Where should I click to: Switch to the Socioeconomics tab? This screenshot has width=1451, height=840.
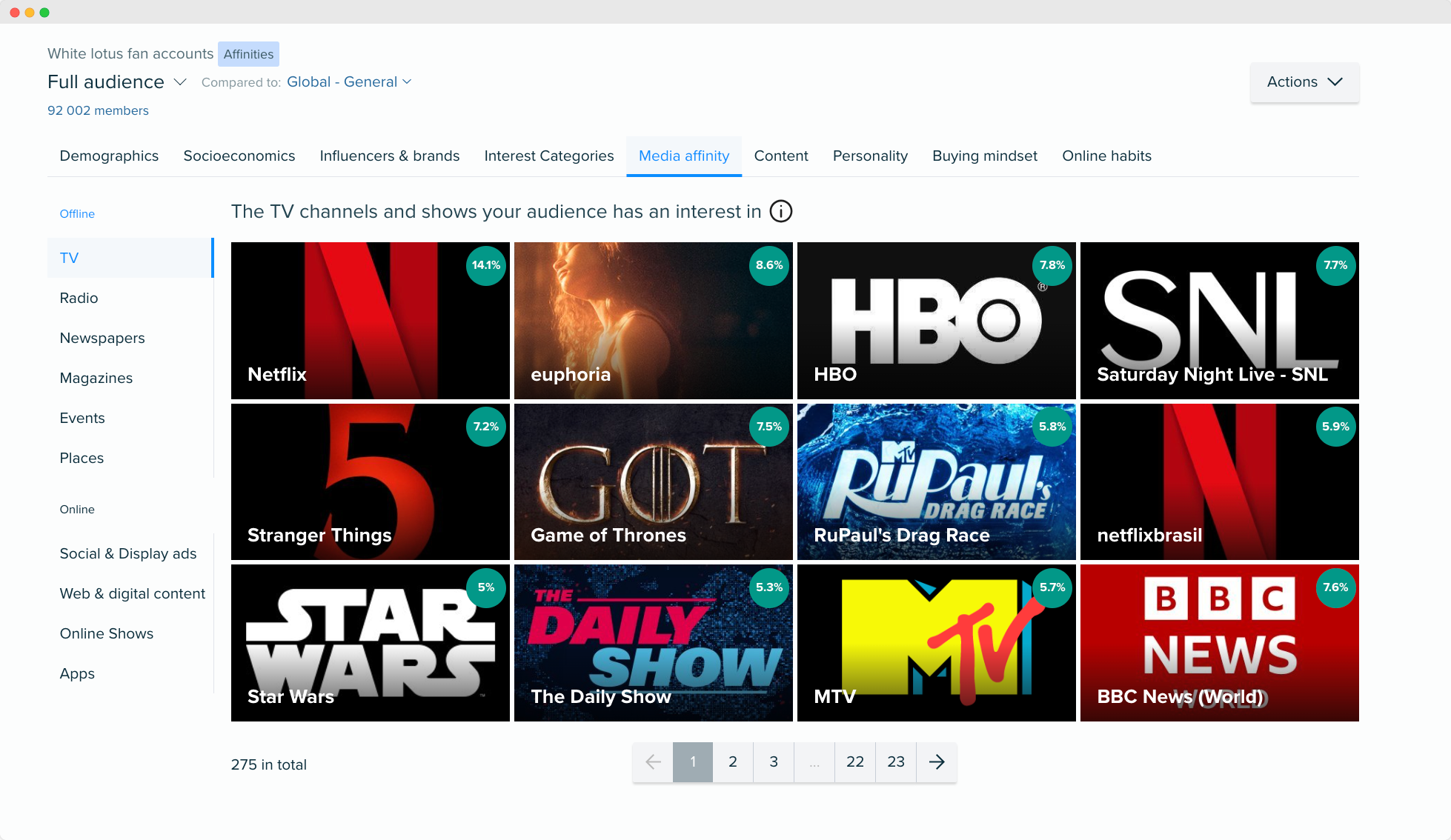click(239, 156)
